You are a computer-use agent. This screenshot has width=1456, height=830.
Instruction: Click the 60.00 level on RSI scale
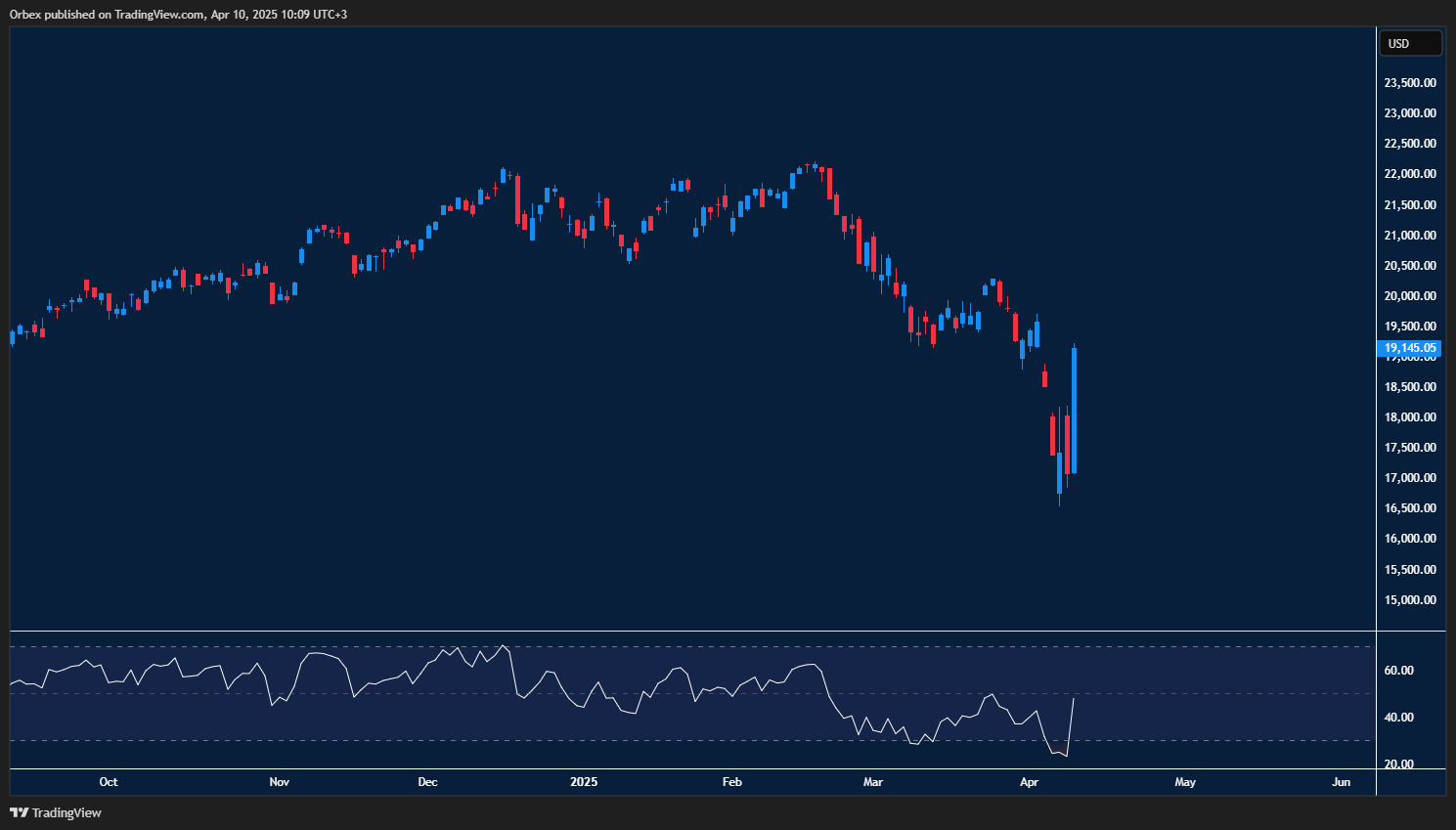(x=1399, y=671)
